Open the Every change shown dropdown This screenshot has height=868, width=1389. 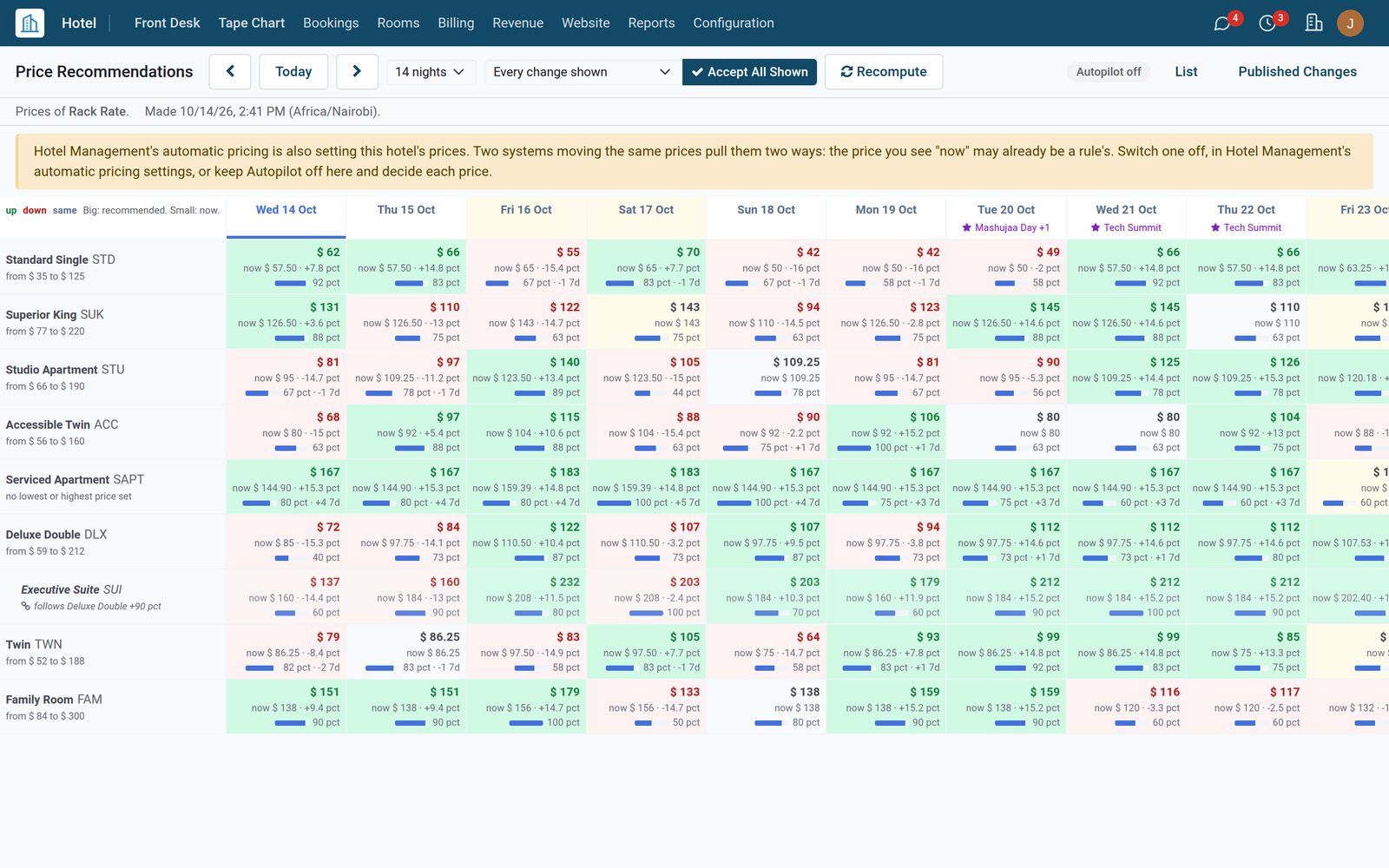coord(583,71)
